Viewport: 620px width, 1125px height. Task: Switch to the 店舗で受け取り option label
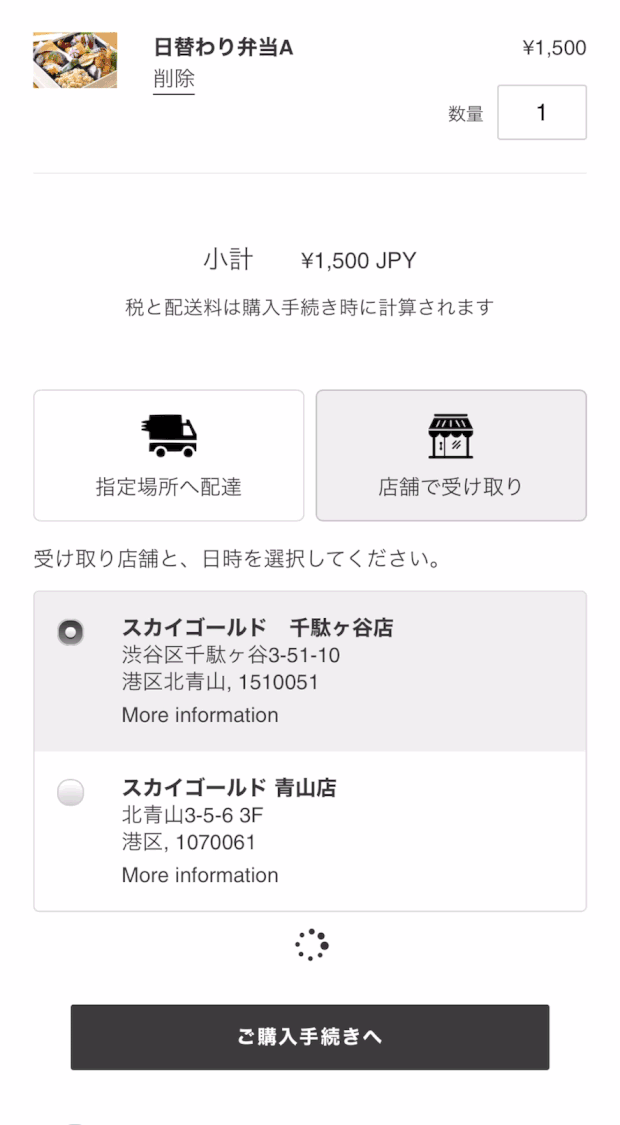pos(451,487)
